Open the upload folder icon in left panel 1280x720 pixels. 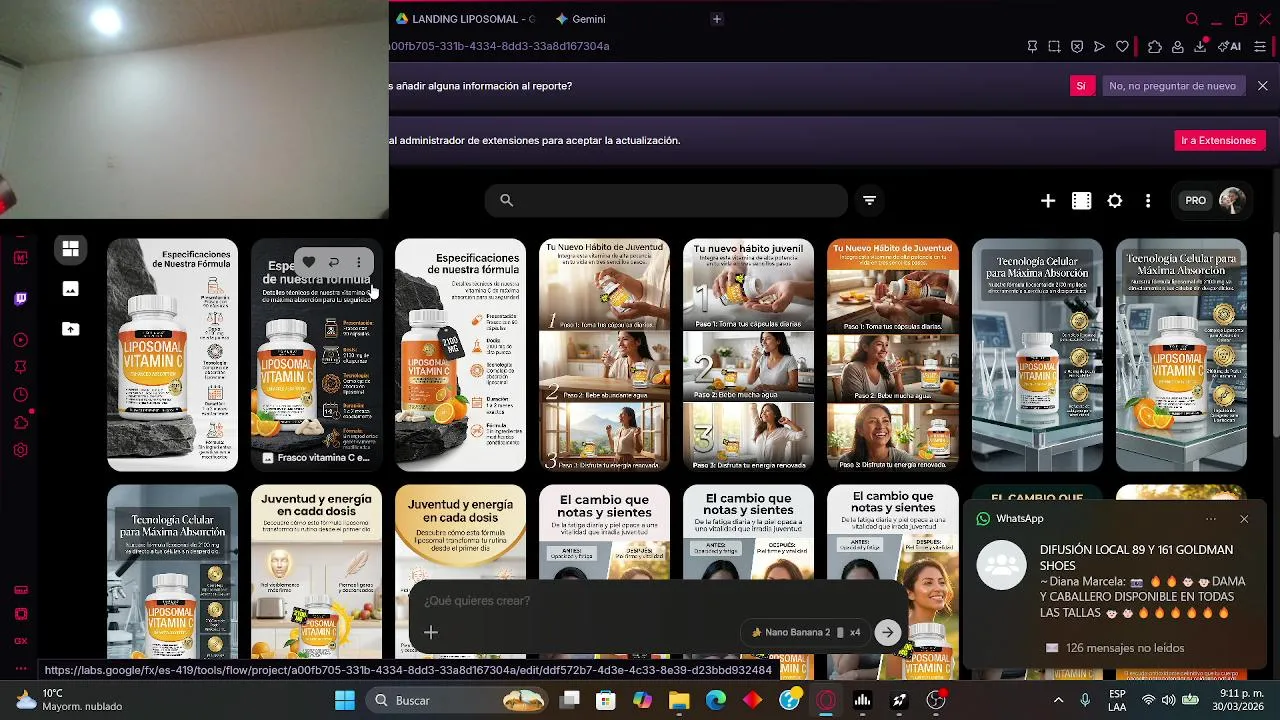click(70, 329)
